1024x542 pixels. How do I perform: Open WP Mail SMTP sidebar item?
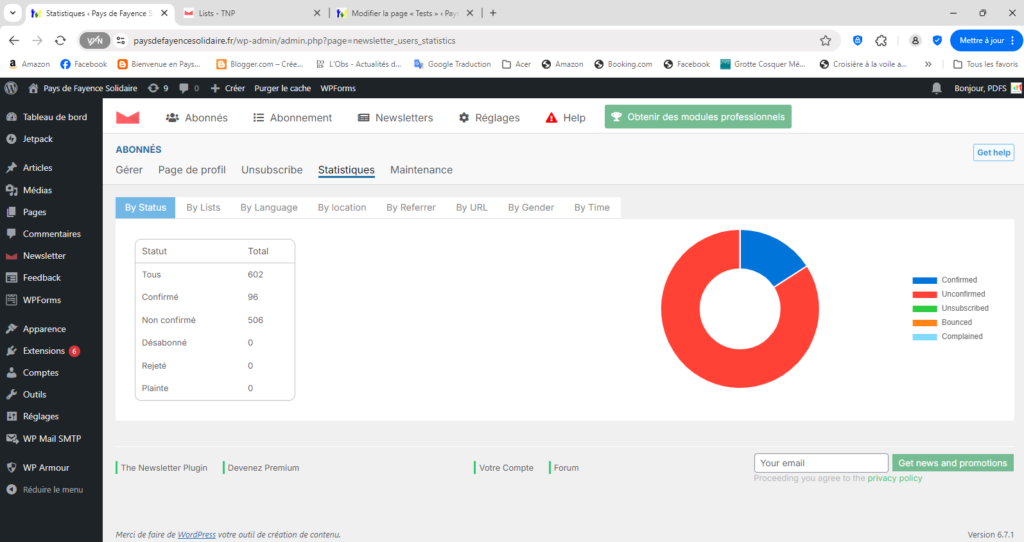[52, 438]
